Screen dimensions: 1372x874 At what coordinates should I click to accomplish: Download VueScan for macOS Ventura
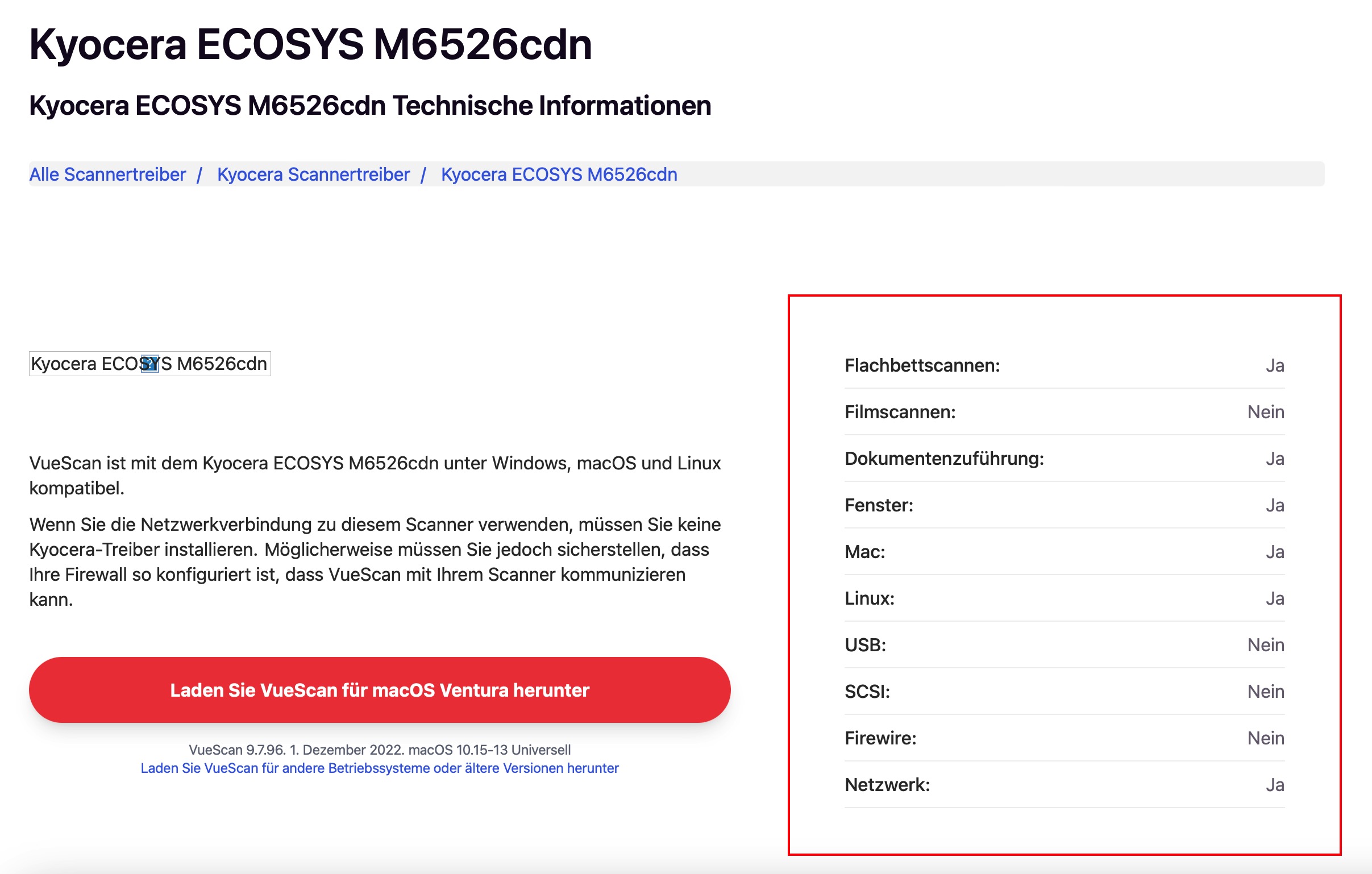pos(380,690)
